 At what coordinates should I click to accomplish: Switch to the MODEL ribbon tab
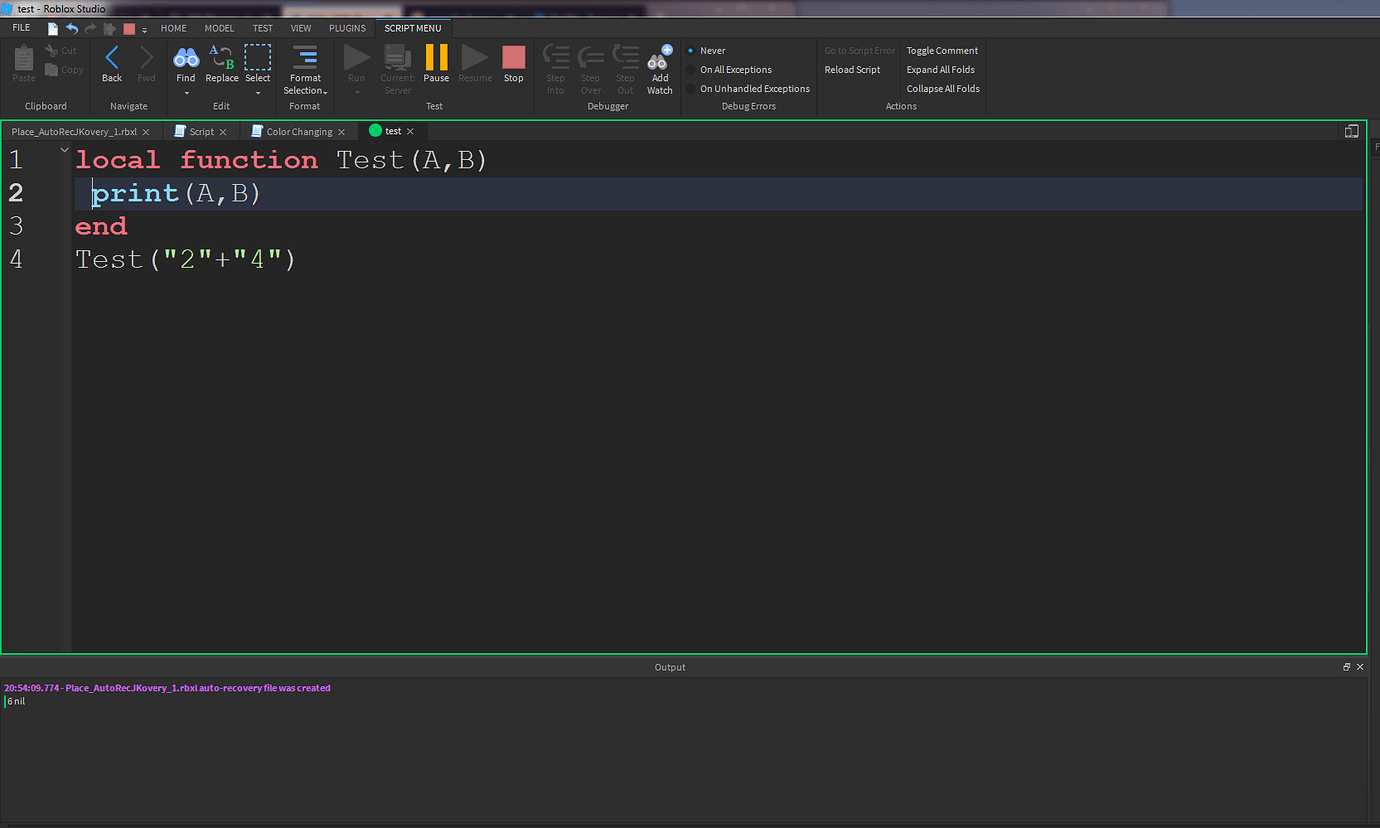220,28
